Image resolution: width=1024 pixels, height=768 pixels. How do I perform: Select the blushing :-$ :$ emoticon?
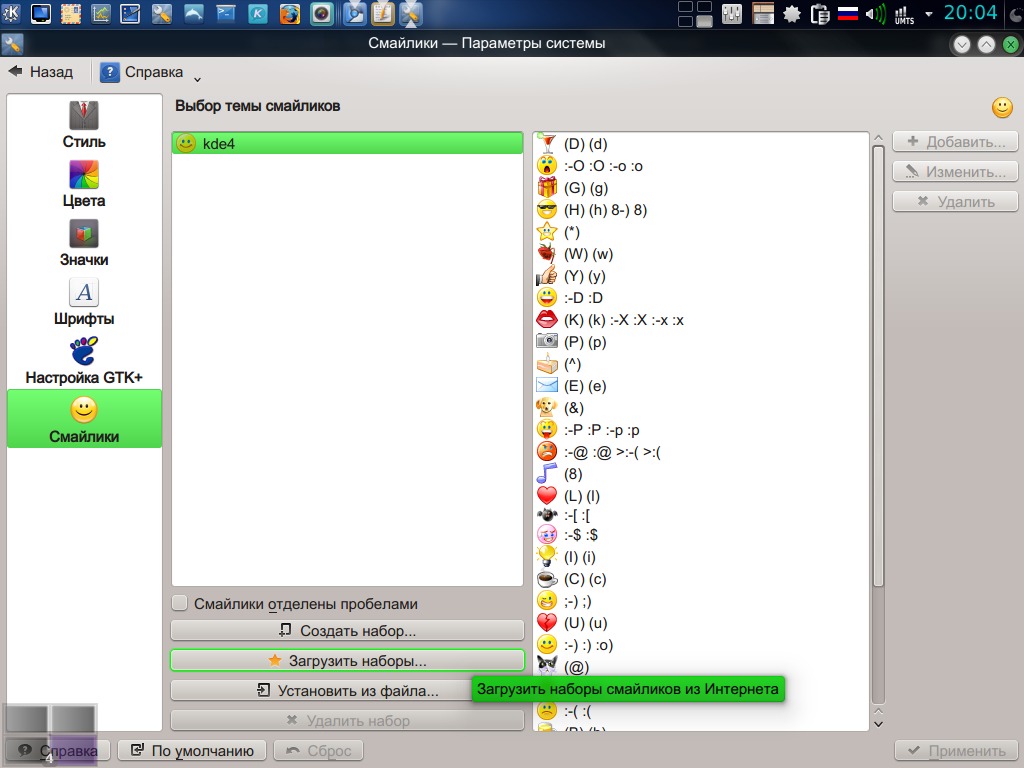click(x=701, y=535)
